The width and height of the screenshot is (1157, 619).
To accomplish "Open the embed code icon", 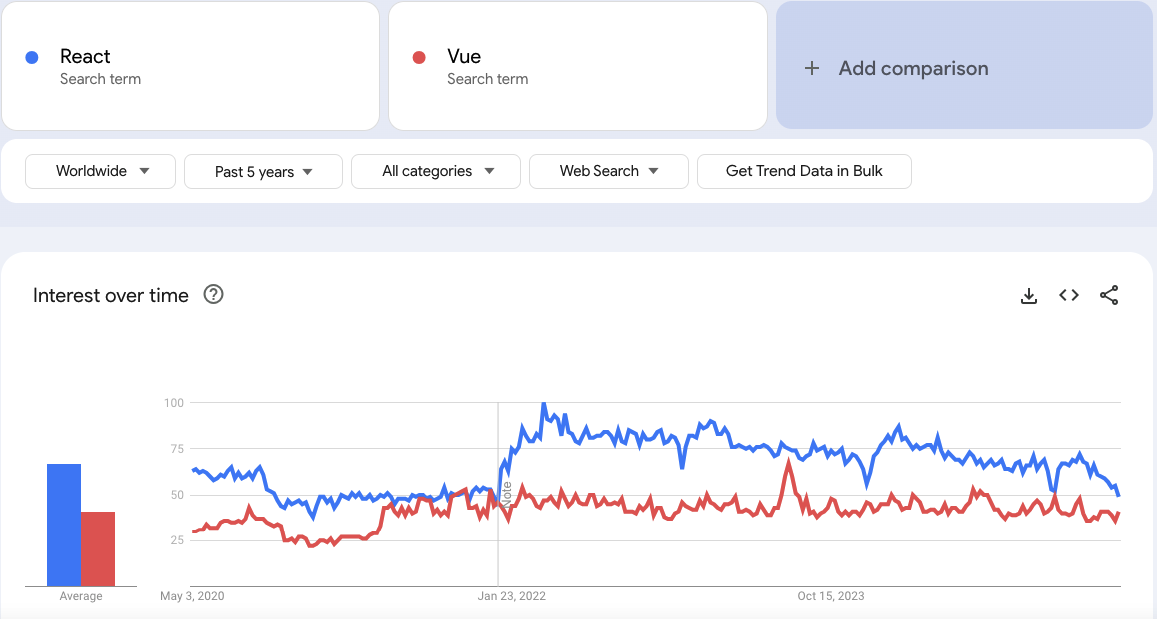I will 1069,295.
